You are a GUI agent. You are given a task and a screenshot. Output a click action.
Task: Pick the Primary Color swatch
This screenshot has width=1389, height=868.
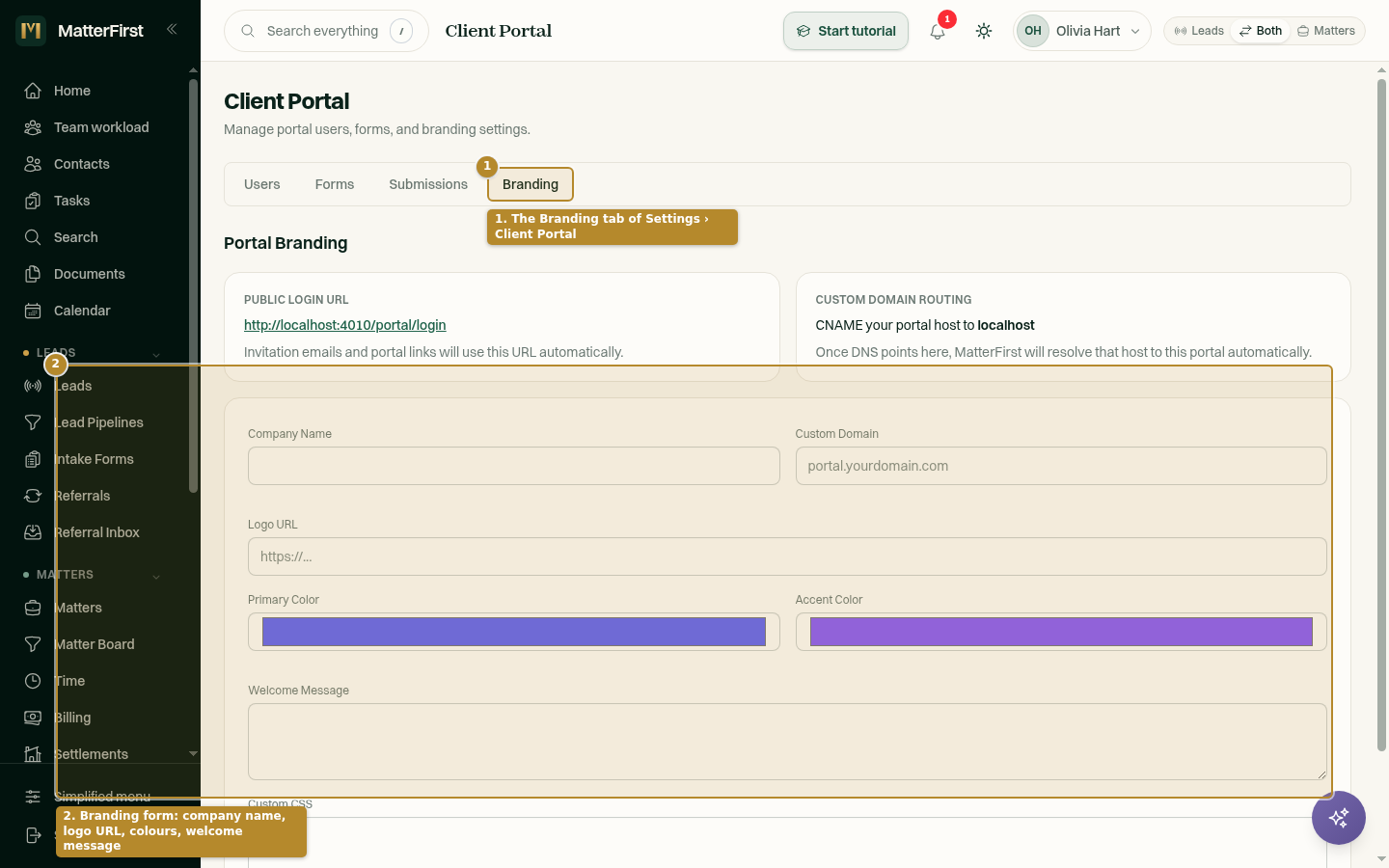[x=514, y=632]
